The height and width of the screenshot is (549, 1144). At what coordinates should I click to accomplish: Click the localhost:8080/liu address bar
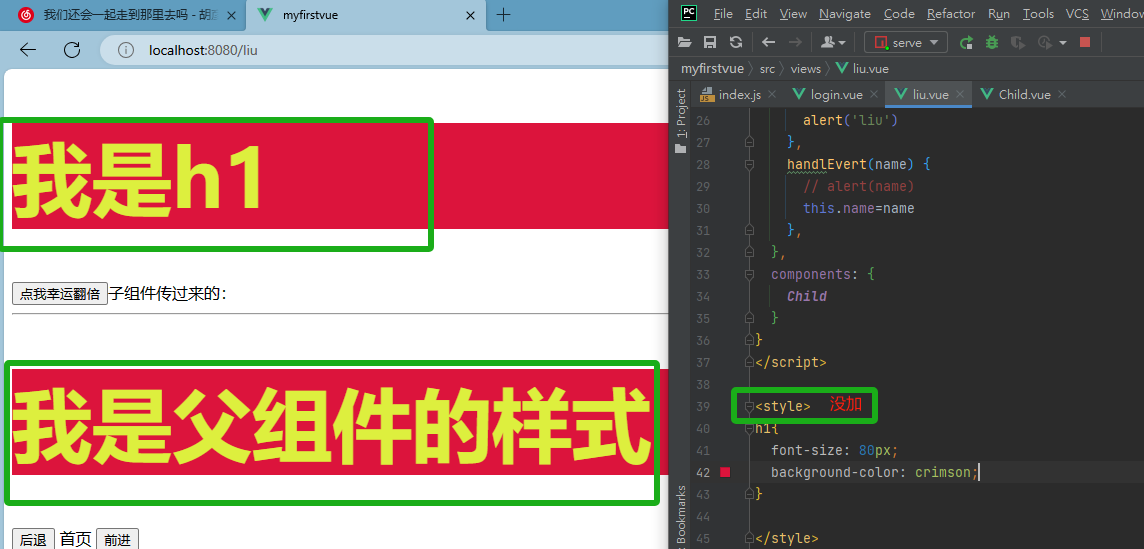pos(384,50)
